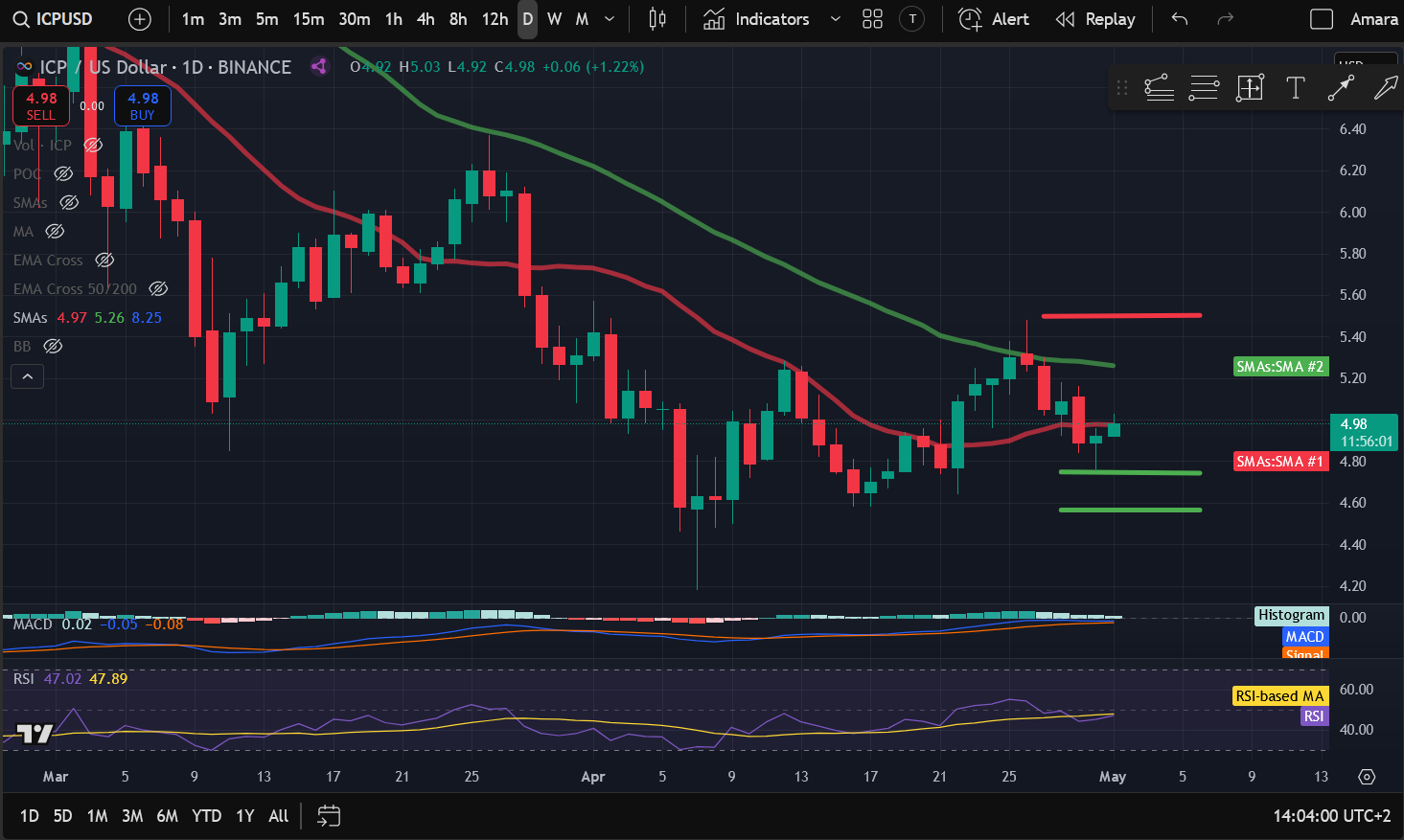This screenshot has height=840, width=1404.
Task: Pick the trend line with markers tool
Action: 1341,87
